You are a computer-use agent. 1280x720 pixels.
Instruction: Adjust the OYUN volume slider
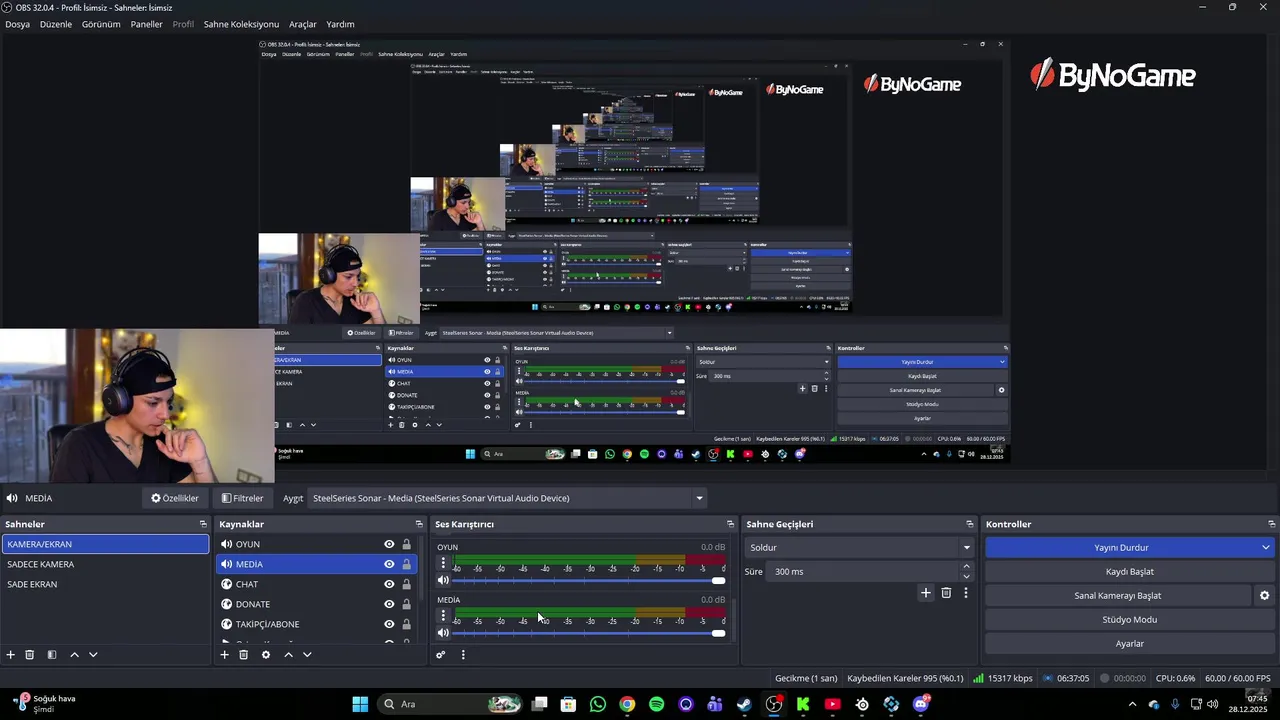588,581
